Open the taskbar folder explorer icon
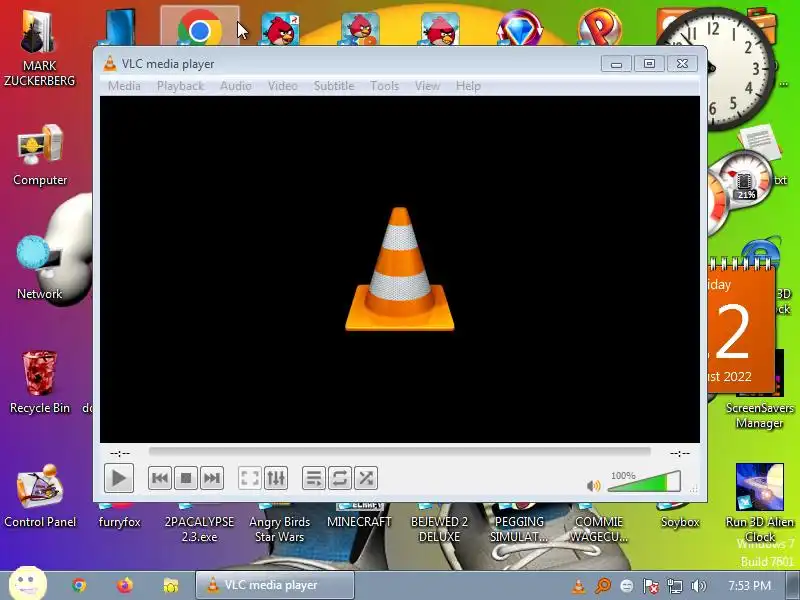Screen dimensions: 800x600 (170, 585)
